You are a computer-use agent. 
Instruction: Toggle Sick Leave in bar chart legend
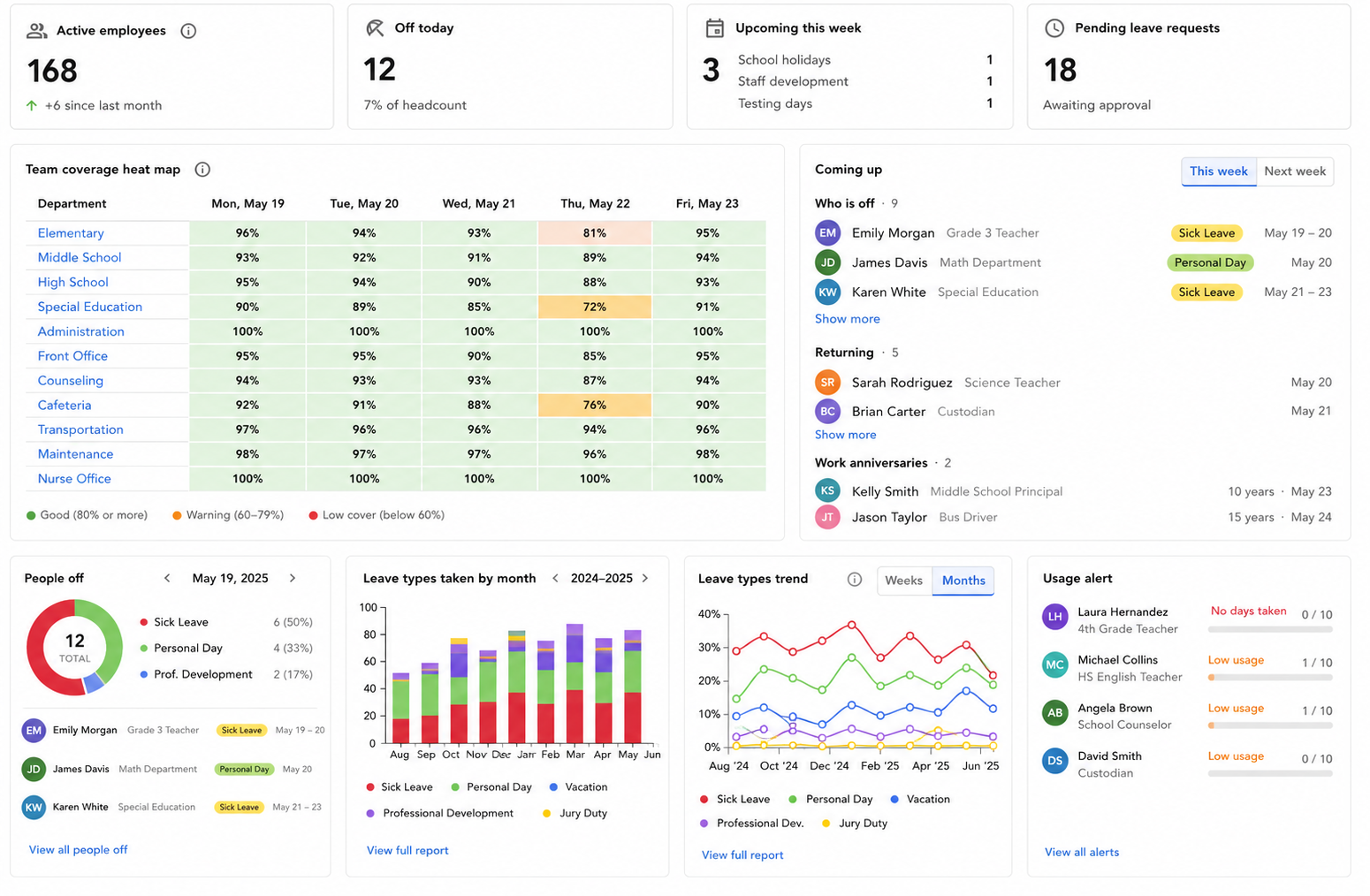[x=399, y=787]
